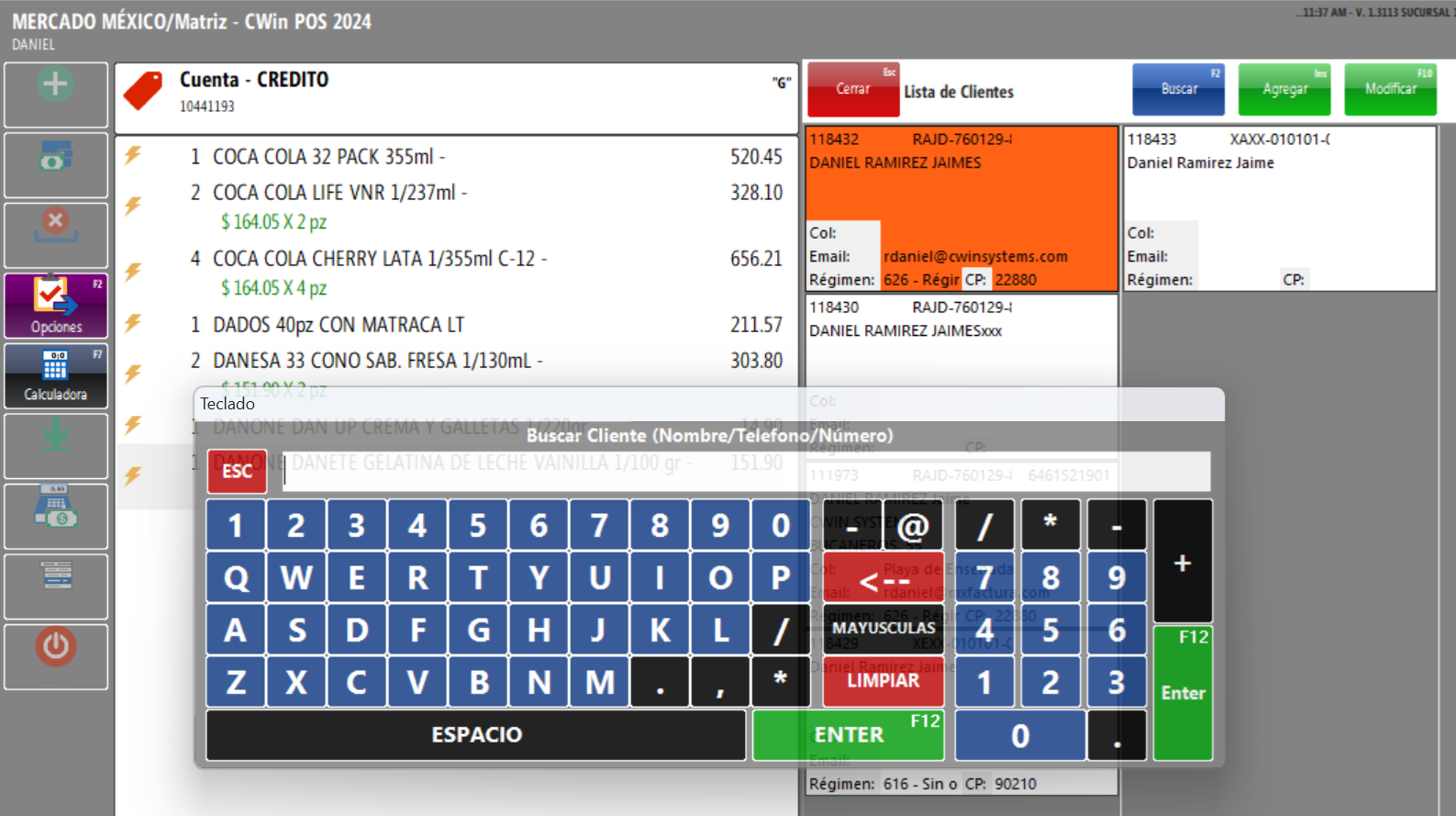Toggle MAYUSCULAS on the keyboard
Viewport: 1456px width, 816px height.
tap(883, 628)
